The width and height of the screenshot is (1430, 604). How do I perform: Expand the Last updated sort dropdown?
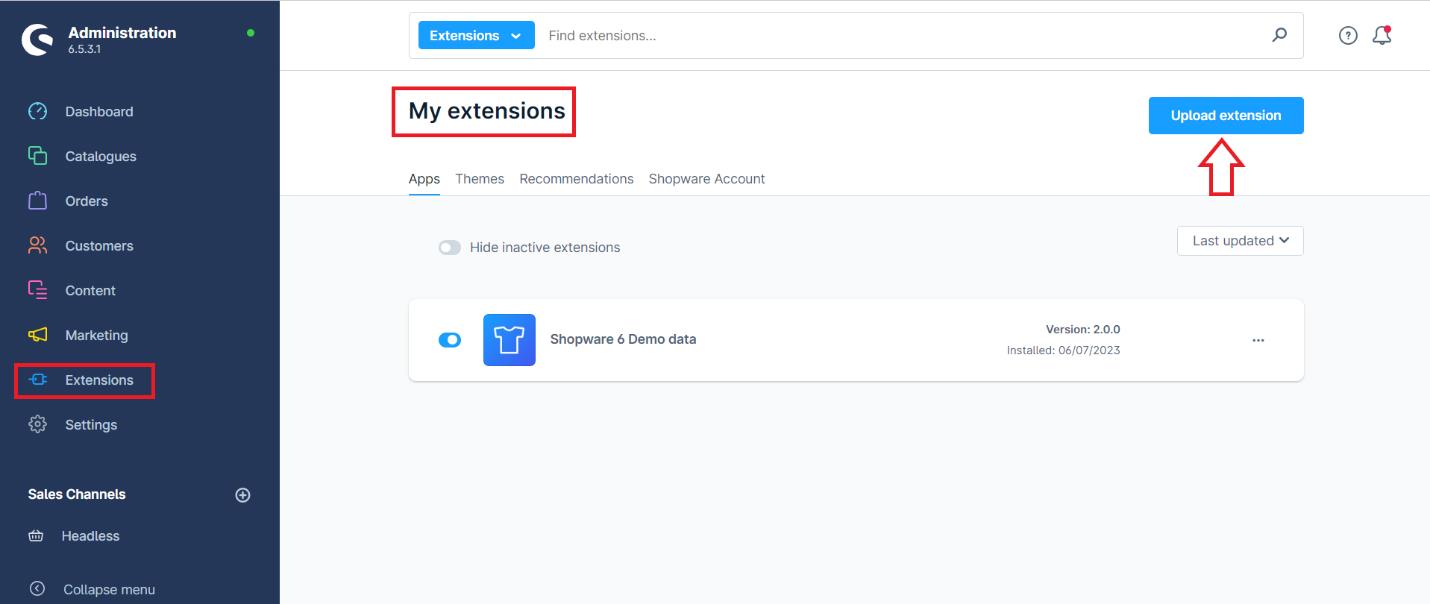coord(1240,241)
